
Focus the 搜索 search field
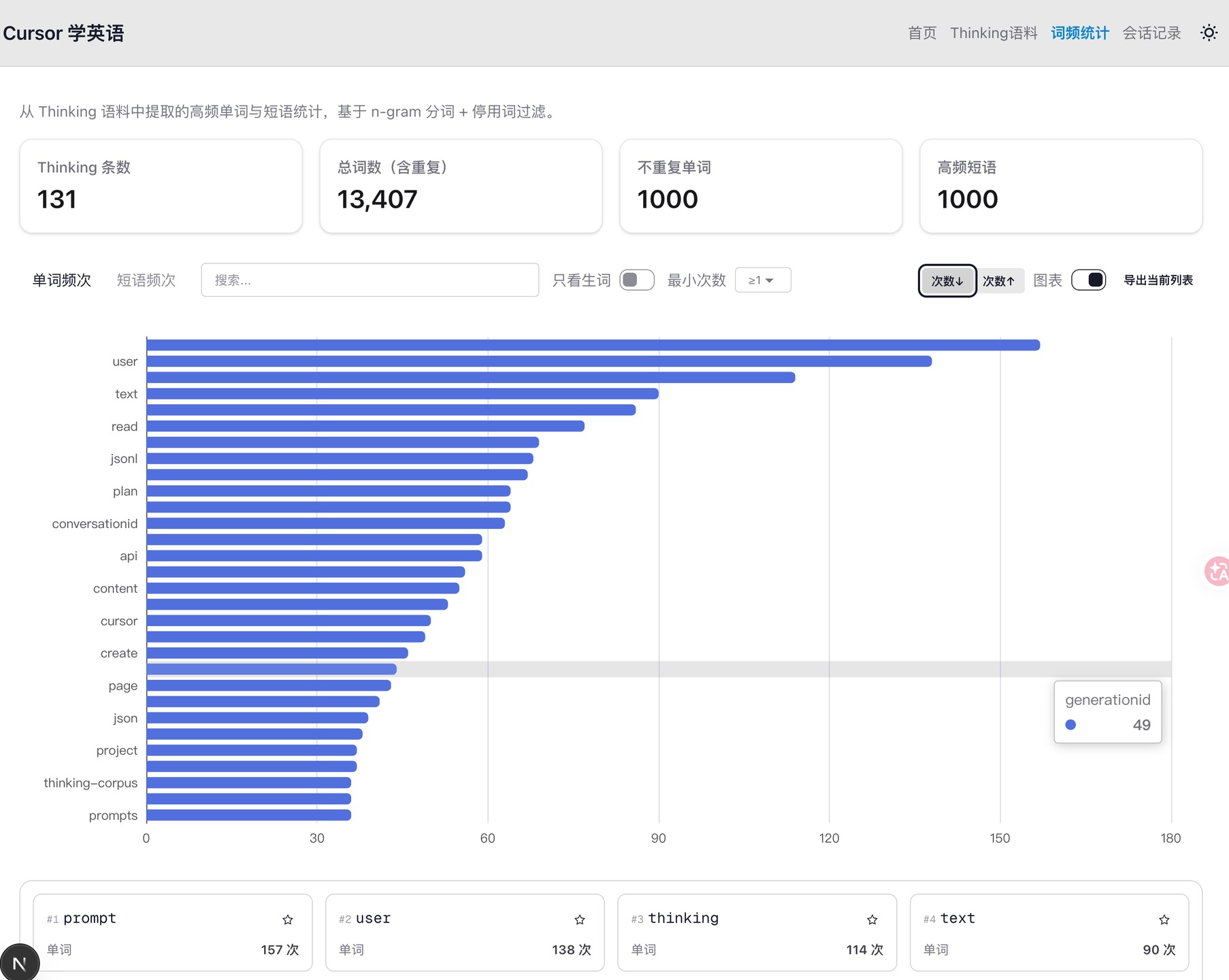pyautogui.click(x=370, y=280)
